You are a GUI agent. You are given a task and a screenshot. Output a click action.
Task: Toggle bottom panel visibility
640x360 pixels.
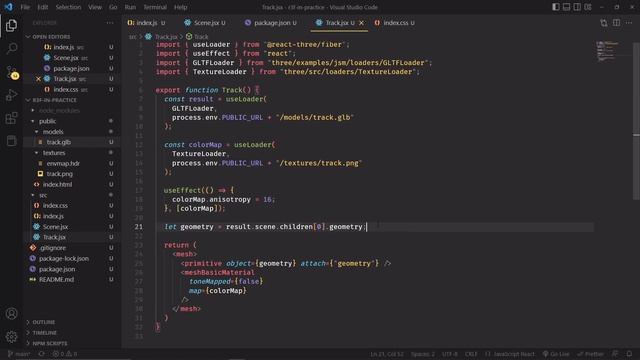click(x=567, y=7)
